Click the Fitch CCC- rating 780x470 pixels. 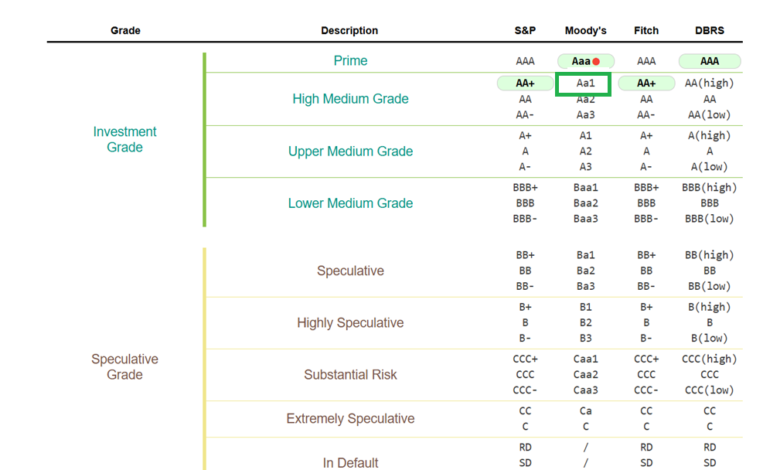point(646,390)
